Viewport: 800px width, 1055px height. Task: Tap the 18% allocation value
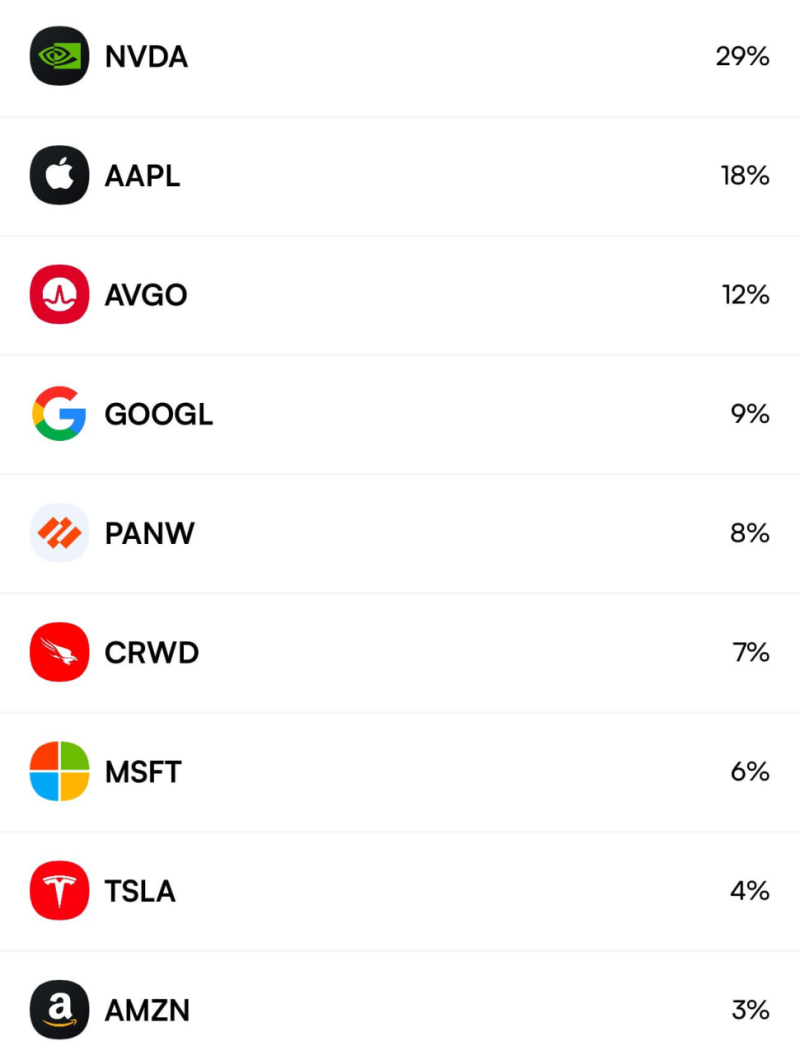click(744, 176)
